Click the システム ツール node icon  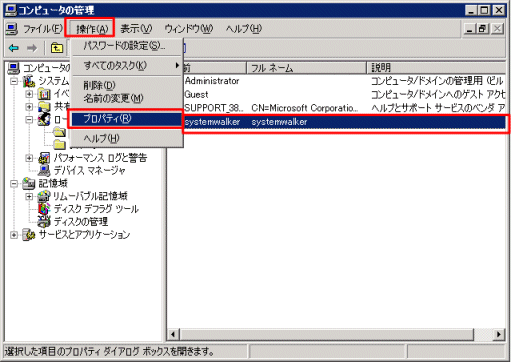click(x=29, y=81)
